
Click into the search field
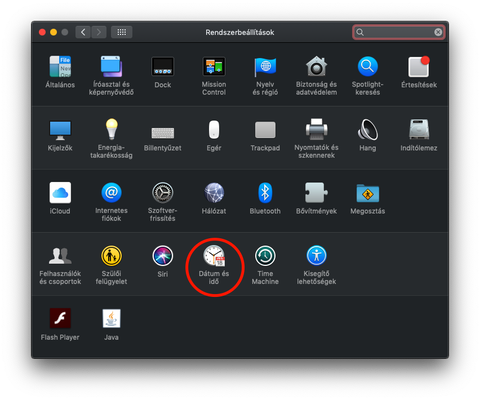click(x=399, y=32)
